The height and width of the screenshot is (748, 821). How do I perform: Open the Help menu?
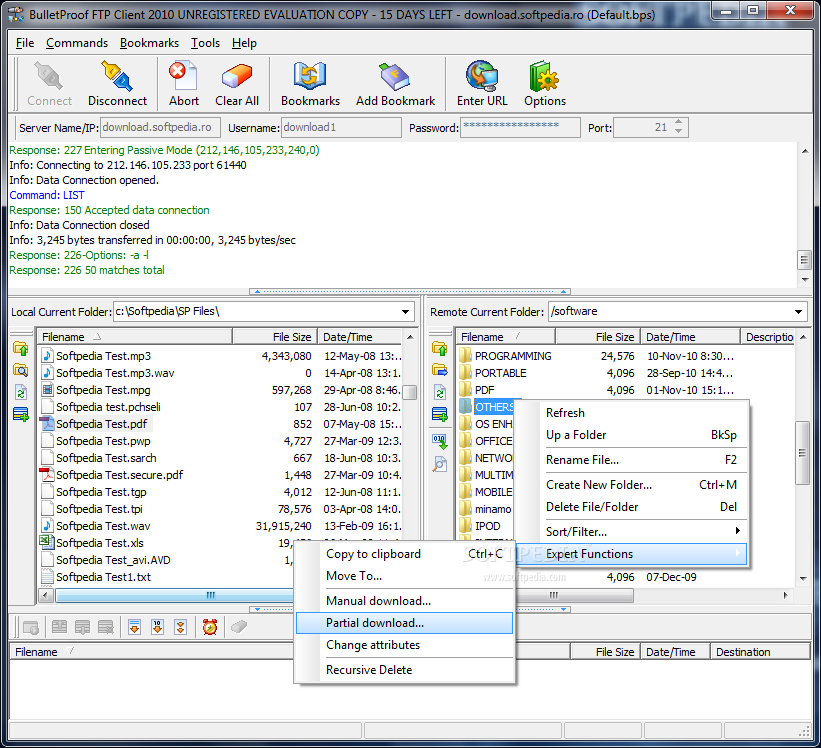pos(244,43)
